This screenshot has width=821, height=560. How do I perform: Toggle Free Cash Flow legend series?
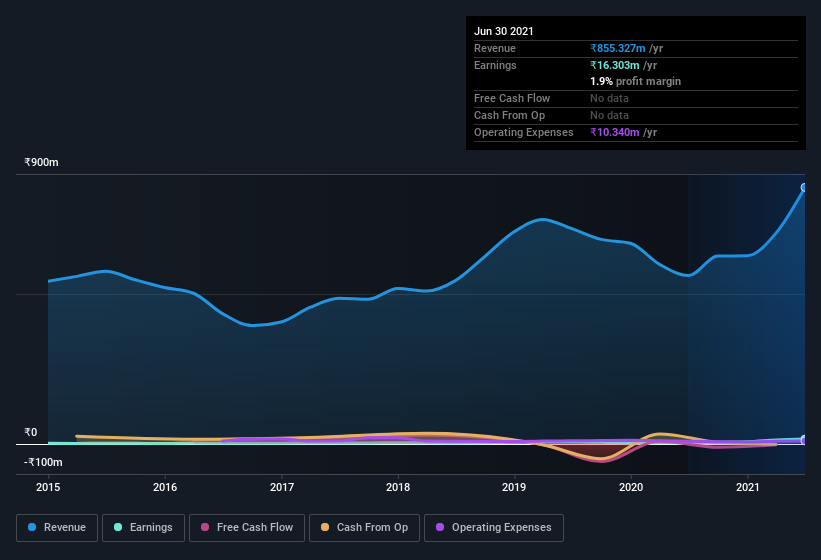point(247,528)
